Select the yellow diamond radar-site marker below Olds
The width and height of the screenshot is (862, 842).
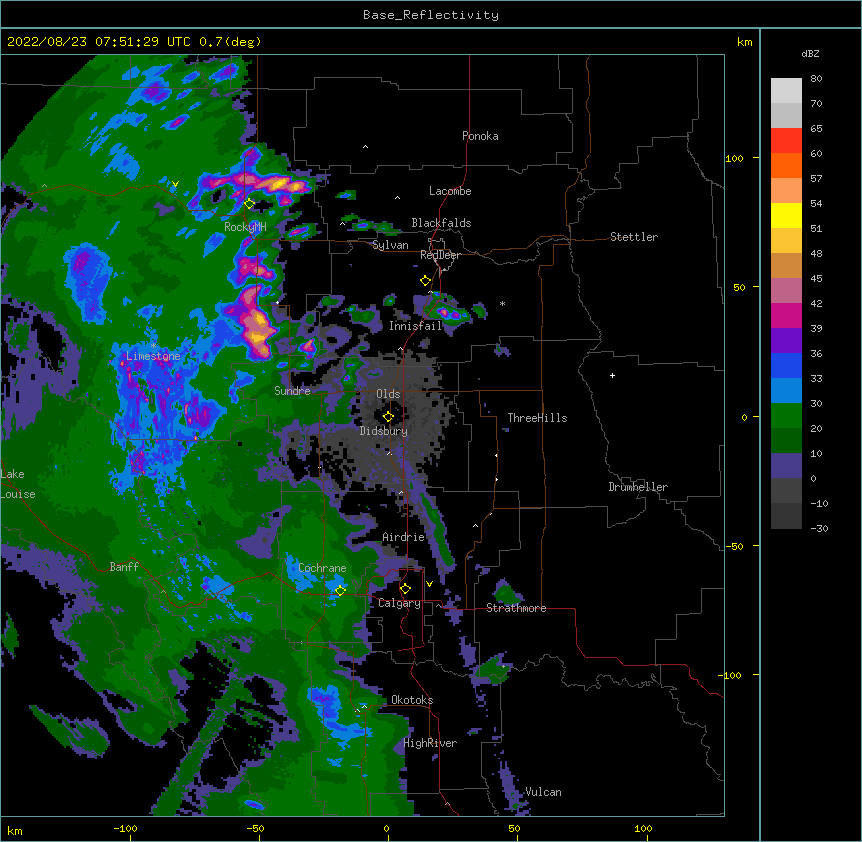point(388,417)
